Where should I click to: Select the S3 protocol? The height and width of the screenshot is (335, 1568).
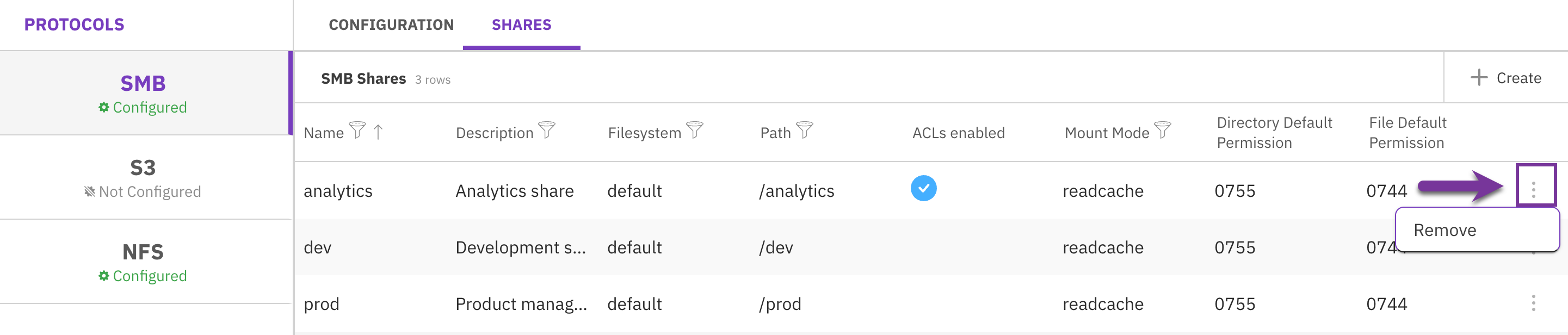tap(143, 177)
